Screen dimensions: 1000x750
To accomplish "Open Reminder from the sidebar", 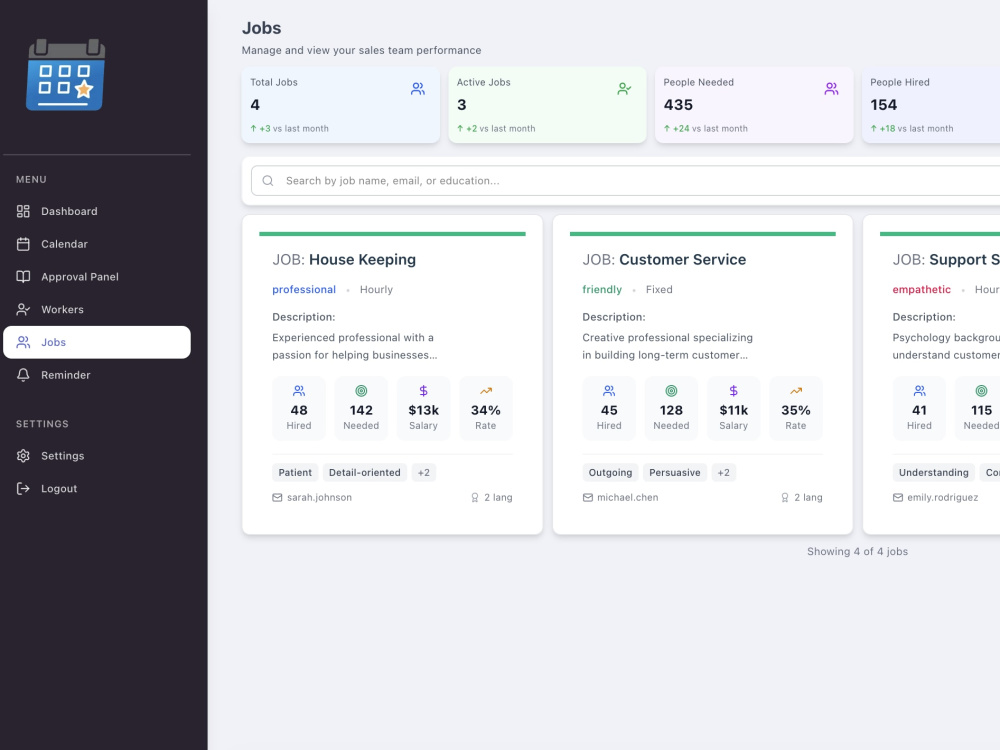I will (x=97, y=375).
